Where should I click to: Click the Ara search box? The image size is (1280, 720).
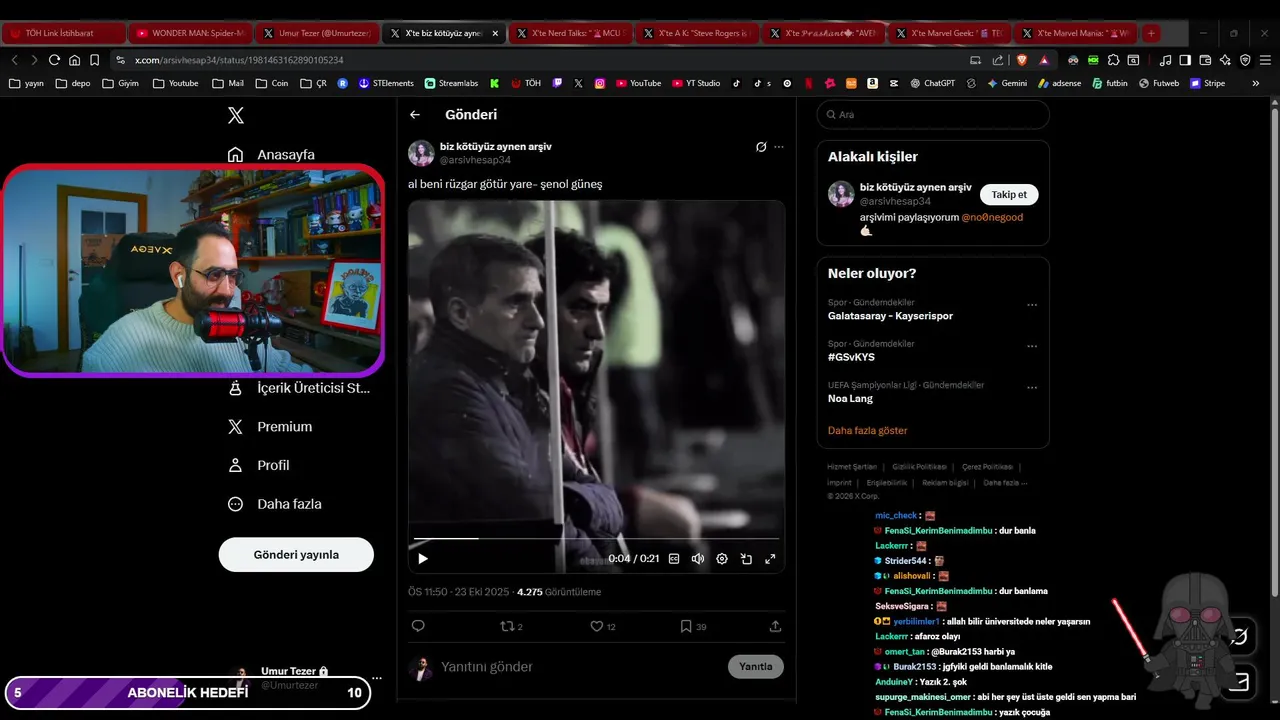point(933,115)
